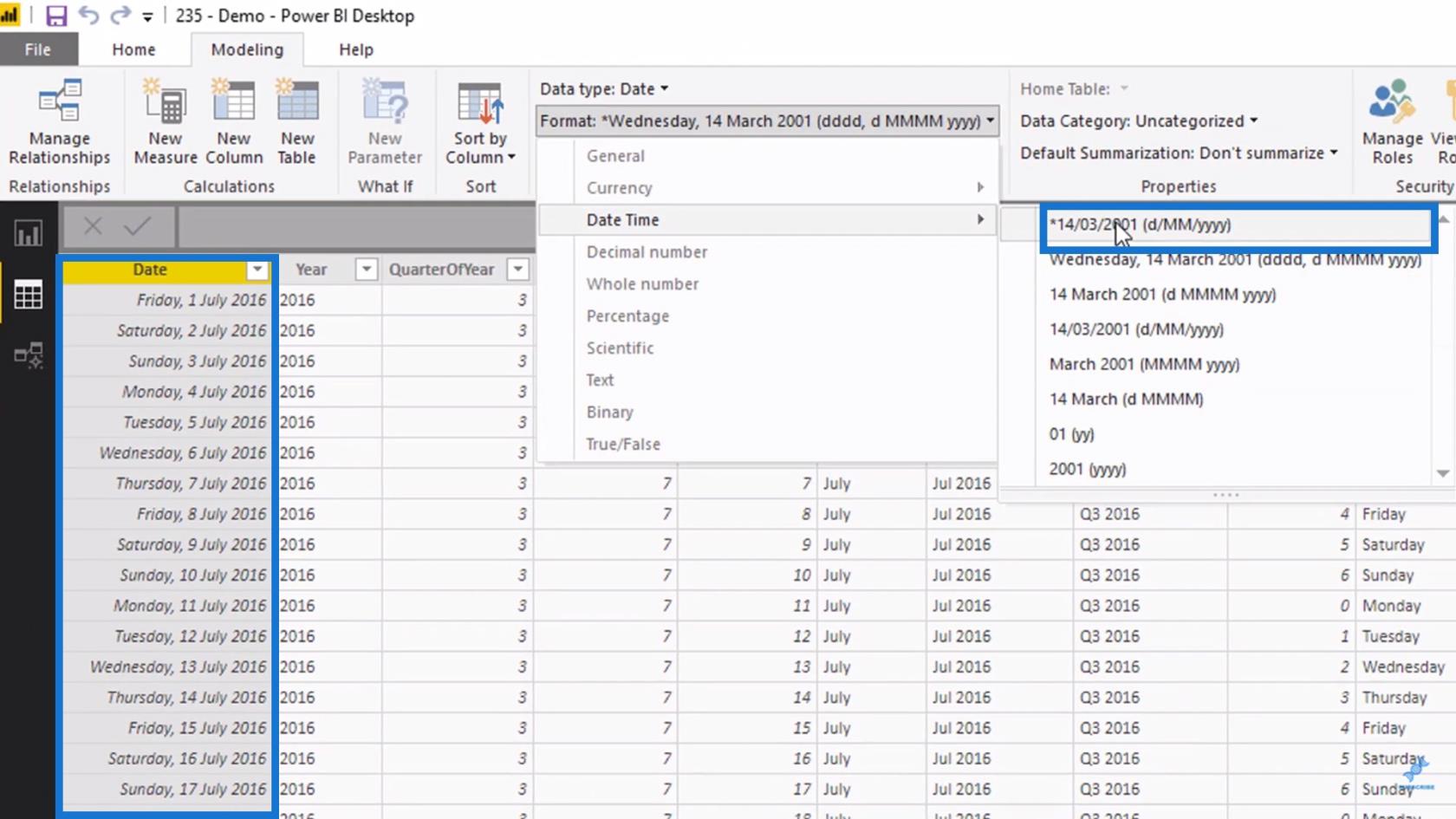Add a New Column
1456x819 pixels.
(x=233, y=121)
